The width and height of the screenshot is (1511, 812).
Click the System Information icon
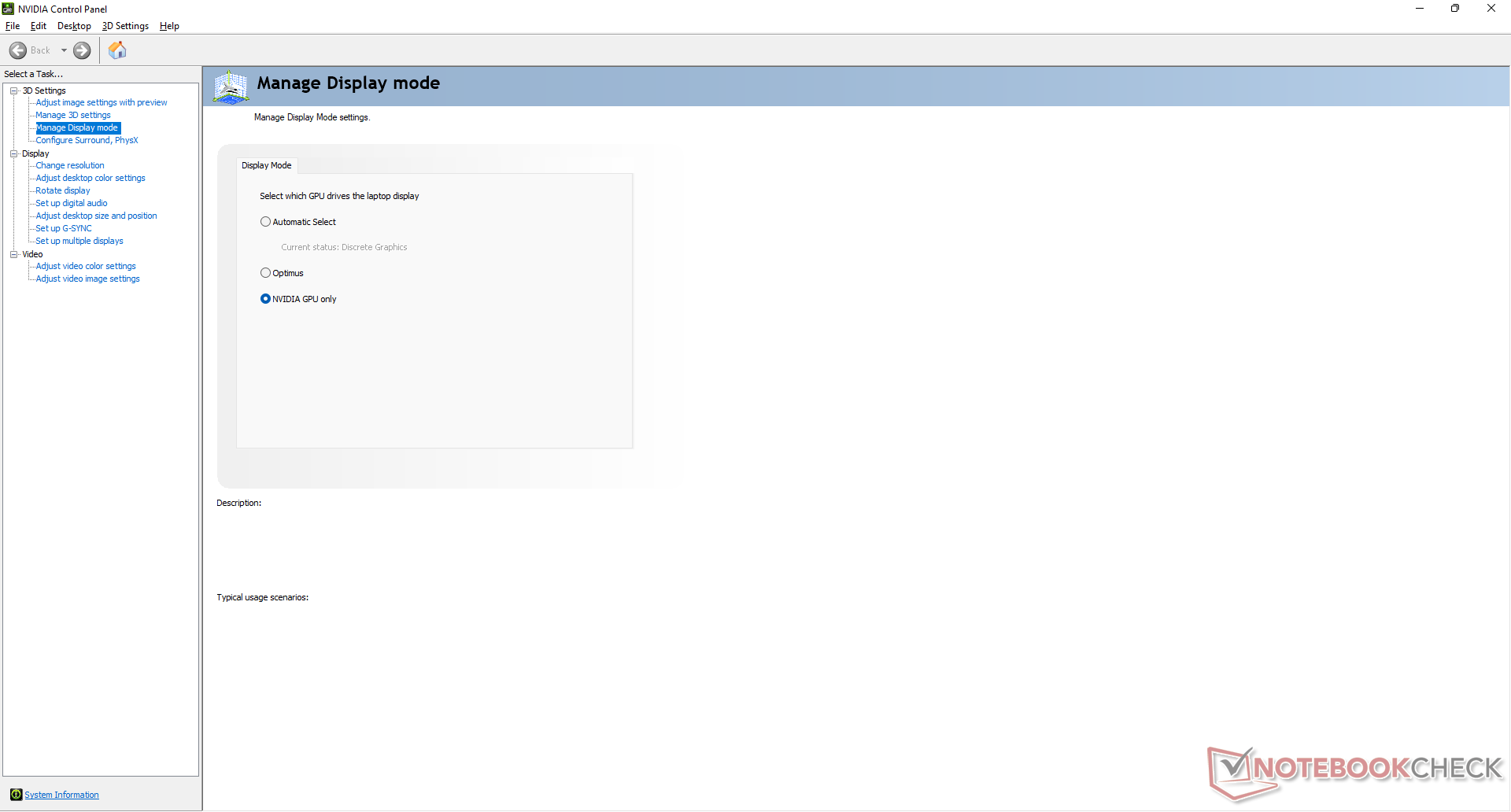(16, 795)
